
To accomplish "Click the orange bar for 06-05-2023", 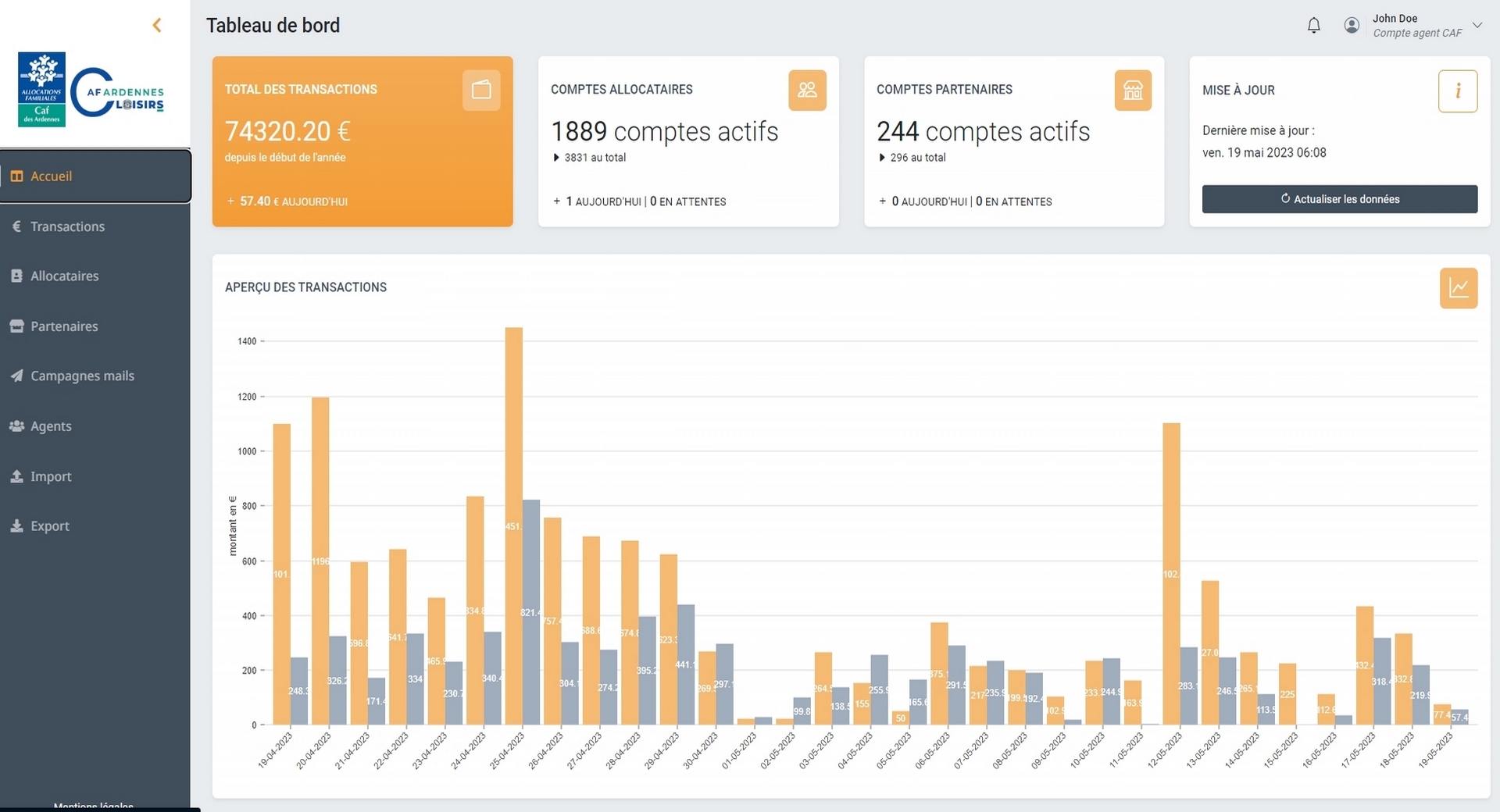I will coord(939,673).
